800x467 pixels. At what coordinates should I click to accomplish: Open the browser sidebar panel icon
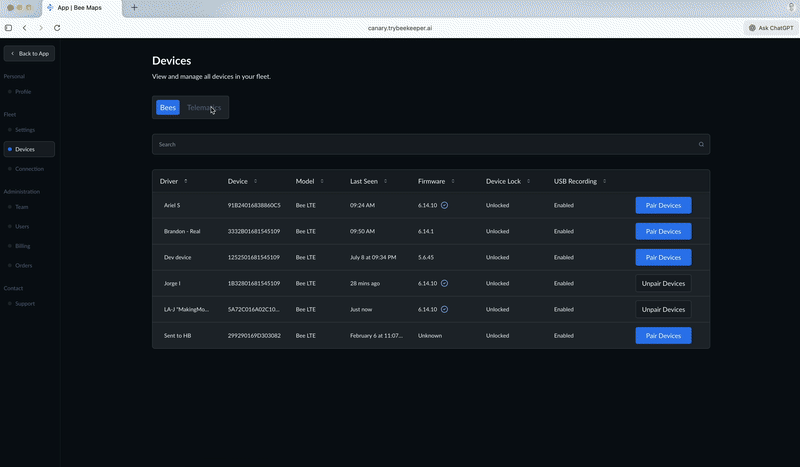pos(9,28)
